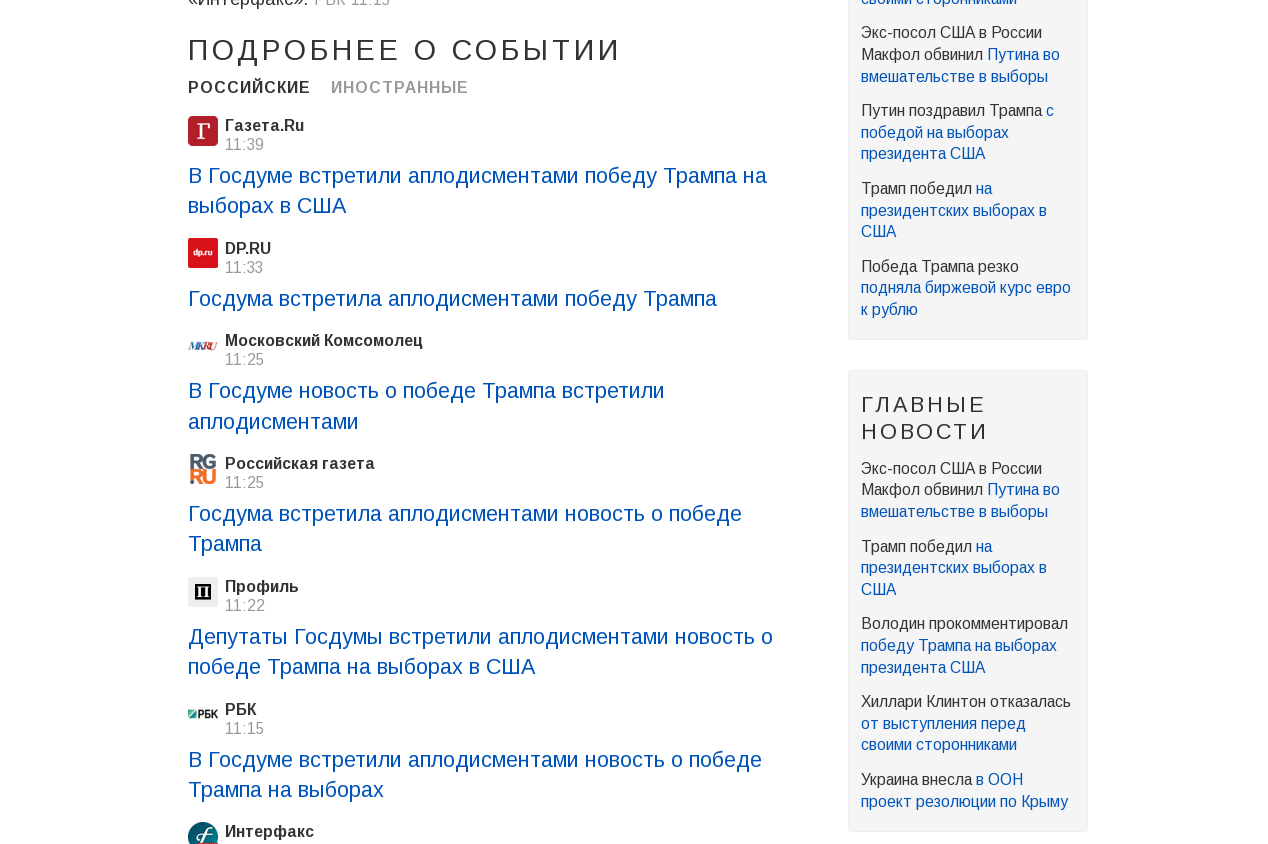
Task: Open sidebar link 'с победой на выборах президента США'
Action: coord(957,132)
